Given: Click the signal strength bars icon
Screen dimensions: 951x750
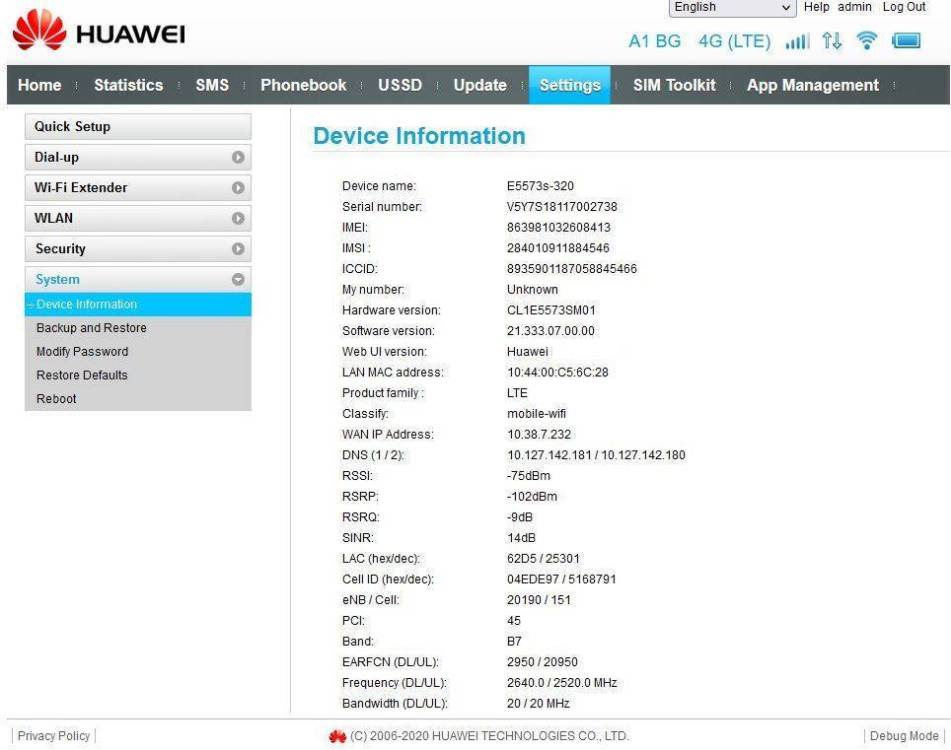Looking at the screenshot, I should [x=797, y=41].
